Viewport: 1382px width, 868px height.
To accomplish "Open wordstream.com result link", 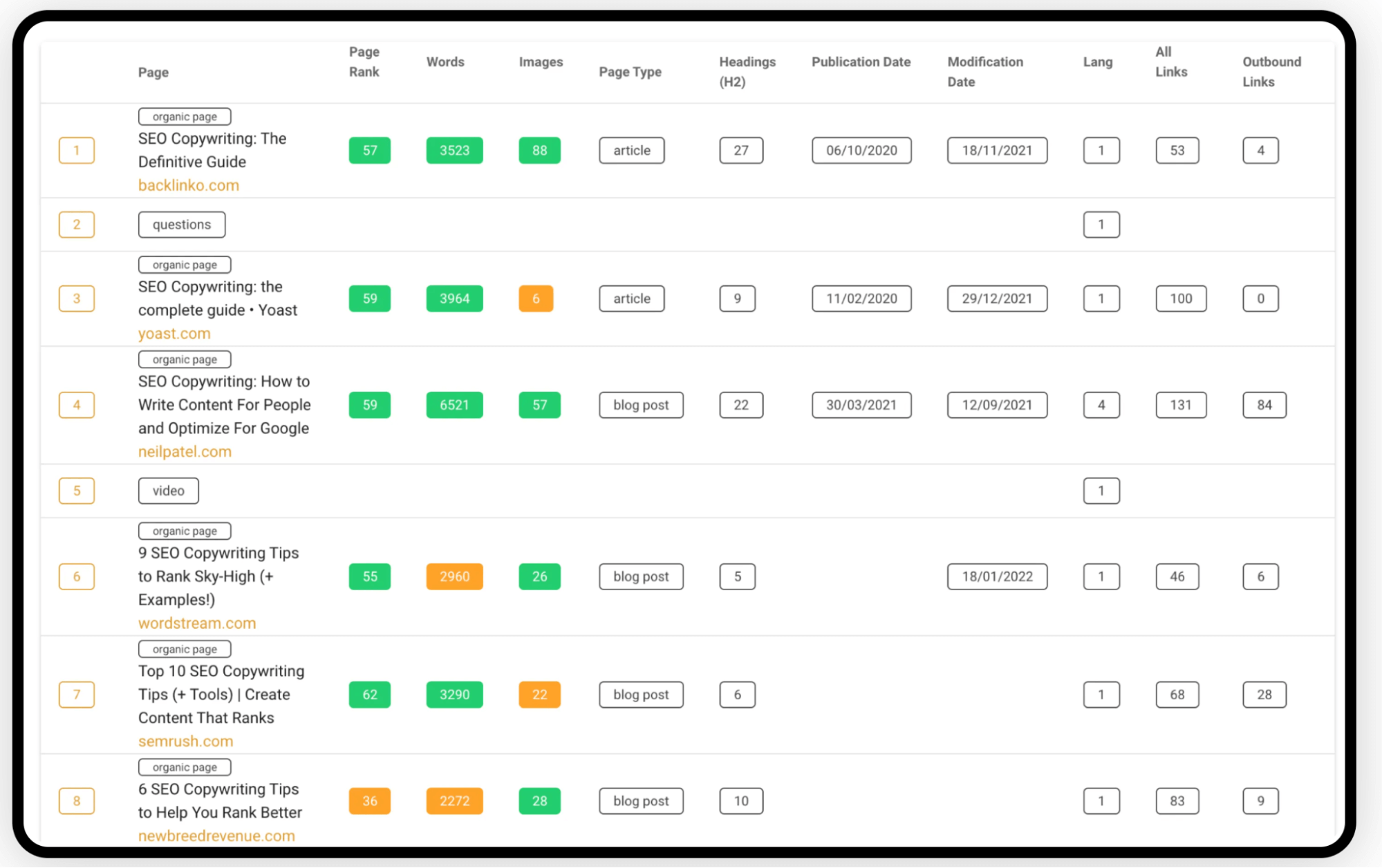I will point(196,623).
